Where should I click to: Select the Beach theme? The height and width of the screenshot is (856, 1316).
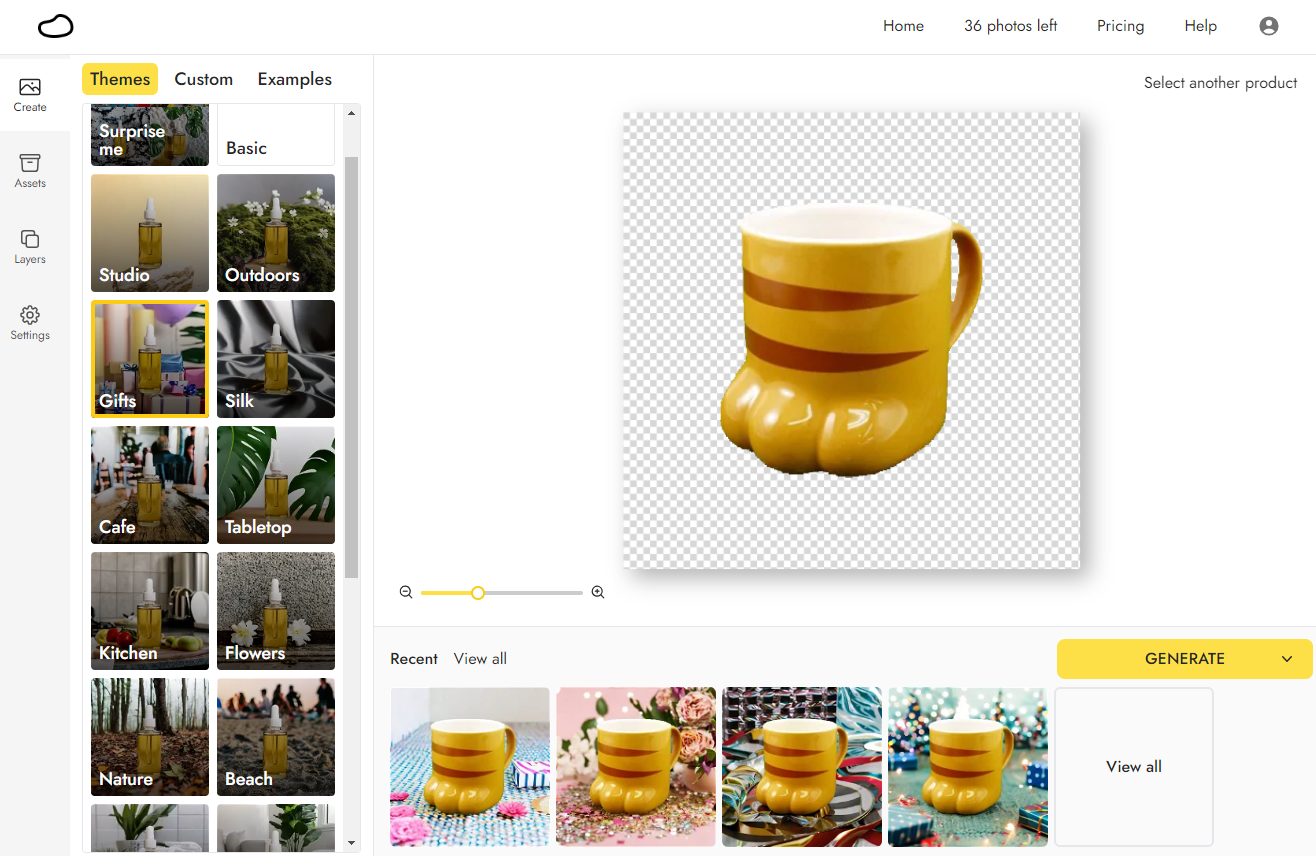click(276, 737)
